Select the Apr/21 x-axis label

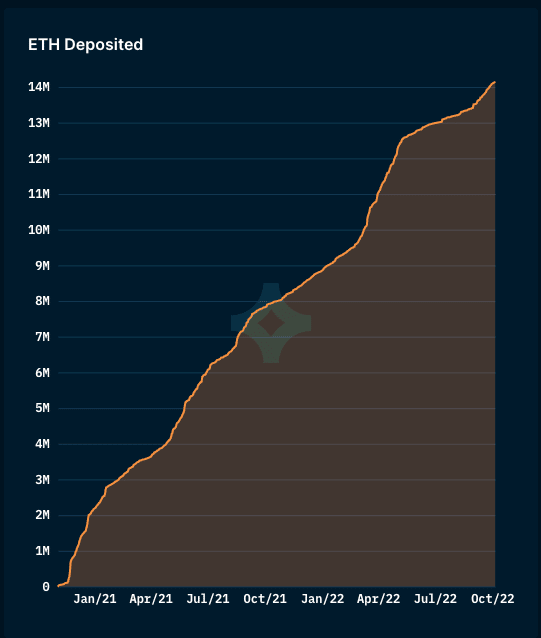pos(151,599)
